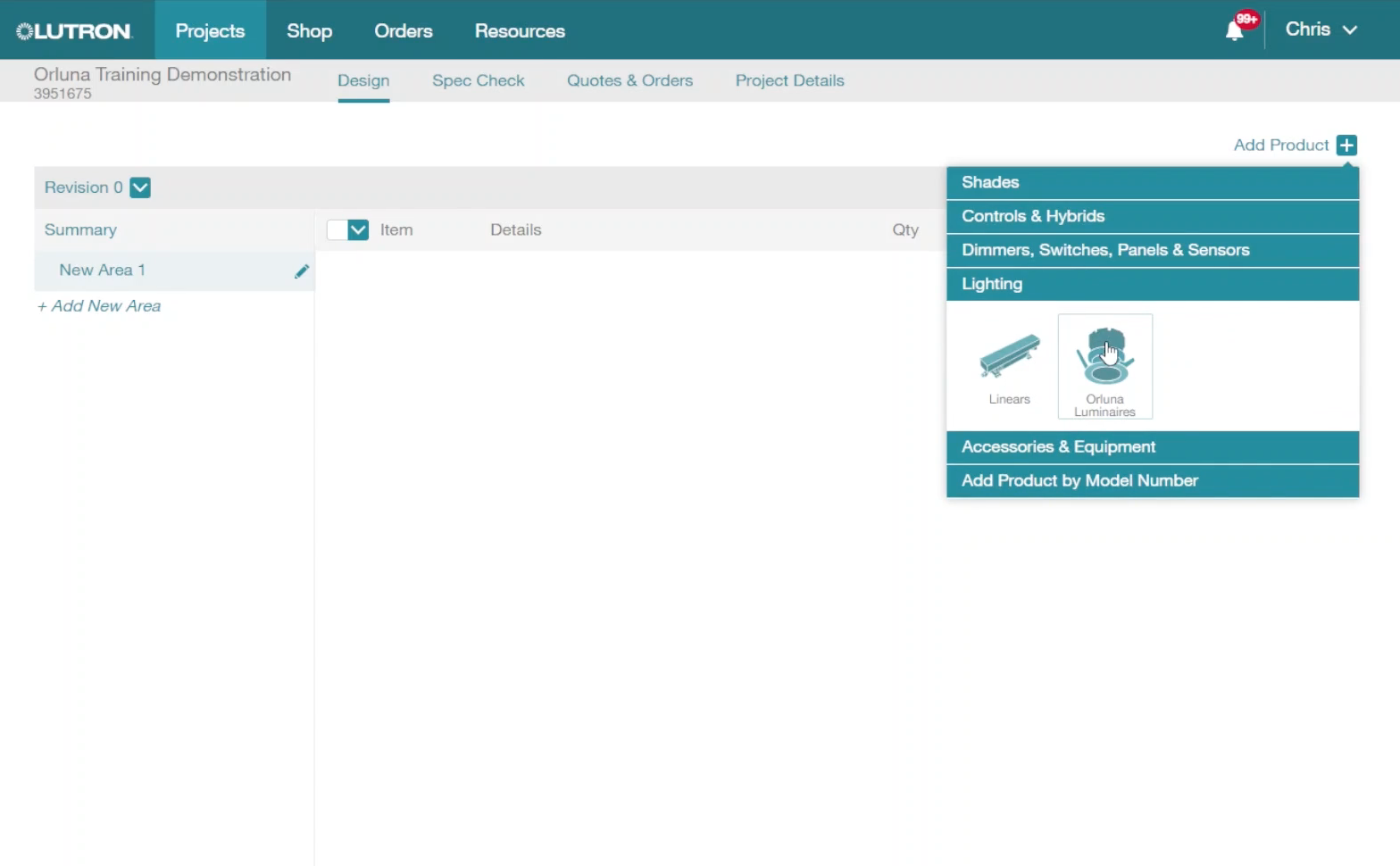Viewport: 1400px width, 866px height.
Task: Expand the Controls & Hybrids category
Action: (x=1153, y=216)
